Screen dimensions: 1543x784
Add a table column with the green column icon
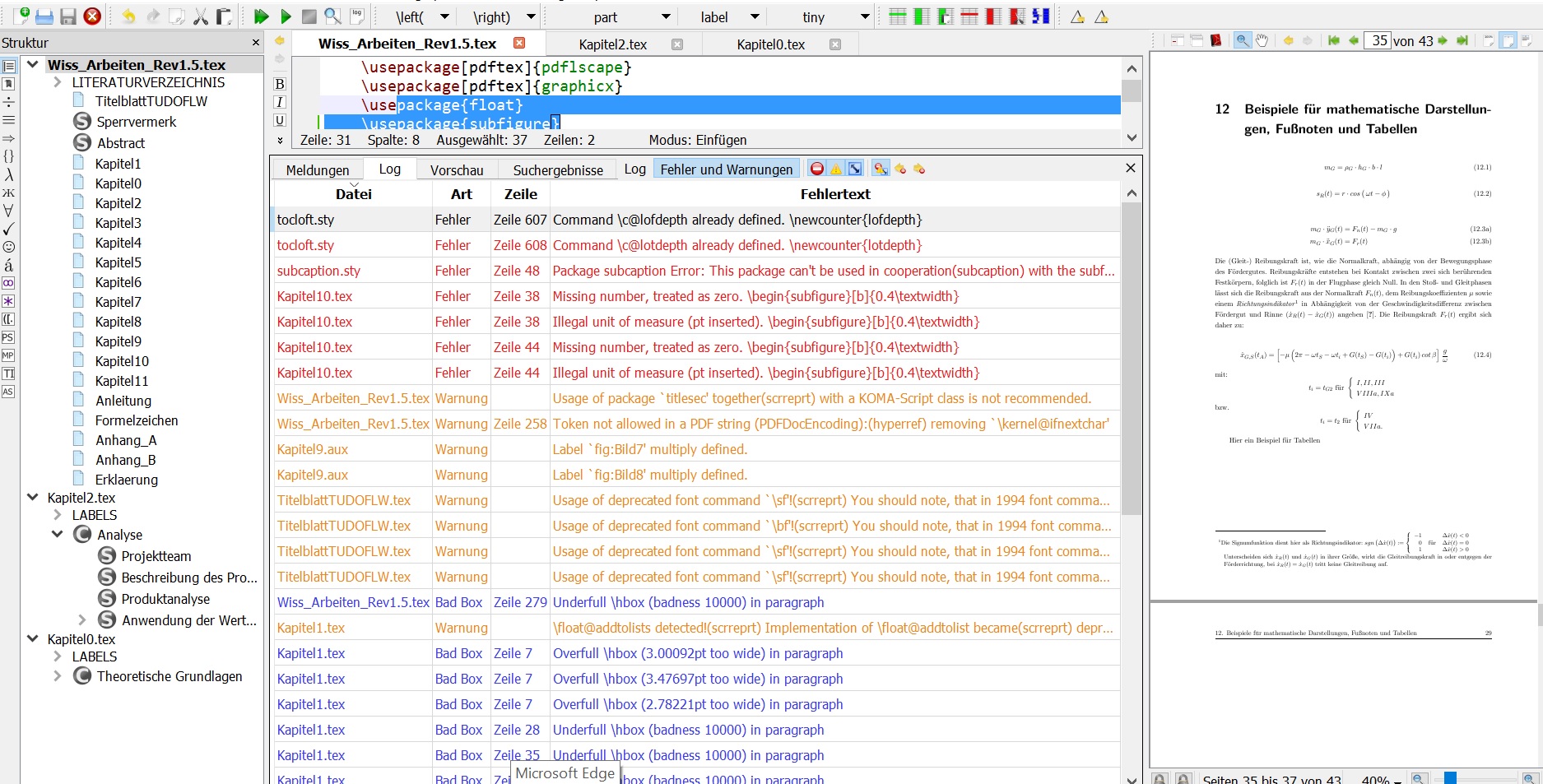(922, 16)
